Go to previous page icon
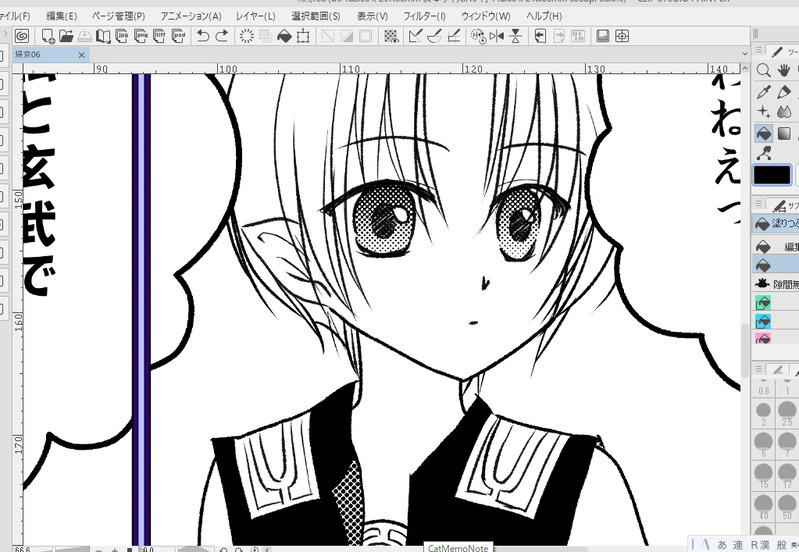The width and height of the screenshot is (799, 552). point(540,36)
